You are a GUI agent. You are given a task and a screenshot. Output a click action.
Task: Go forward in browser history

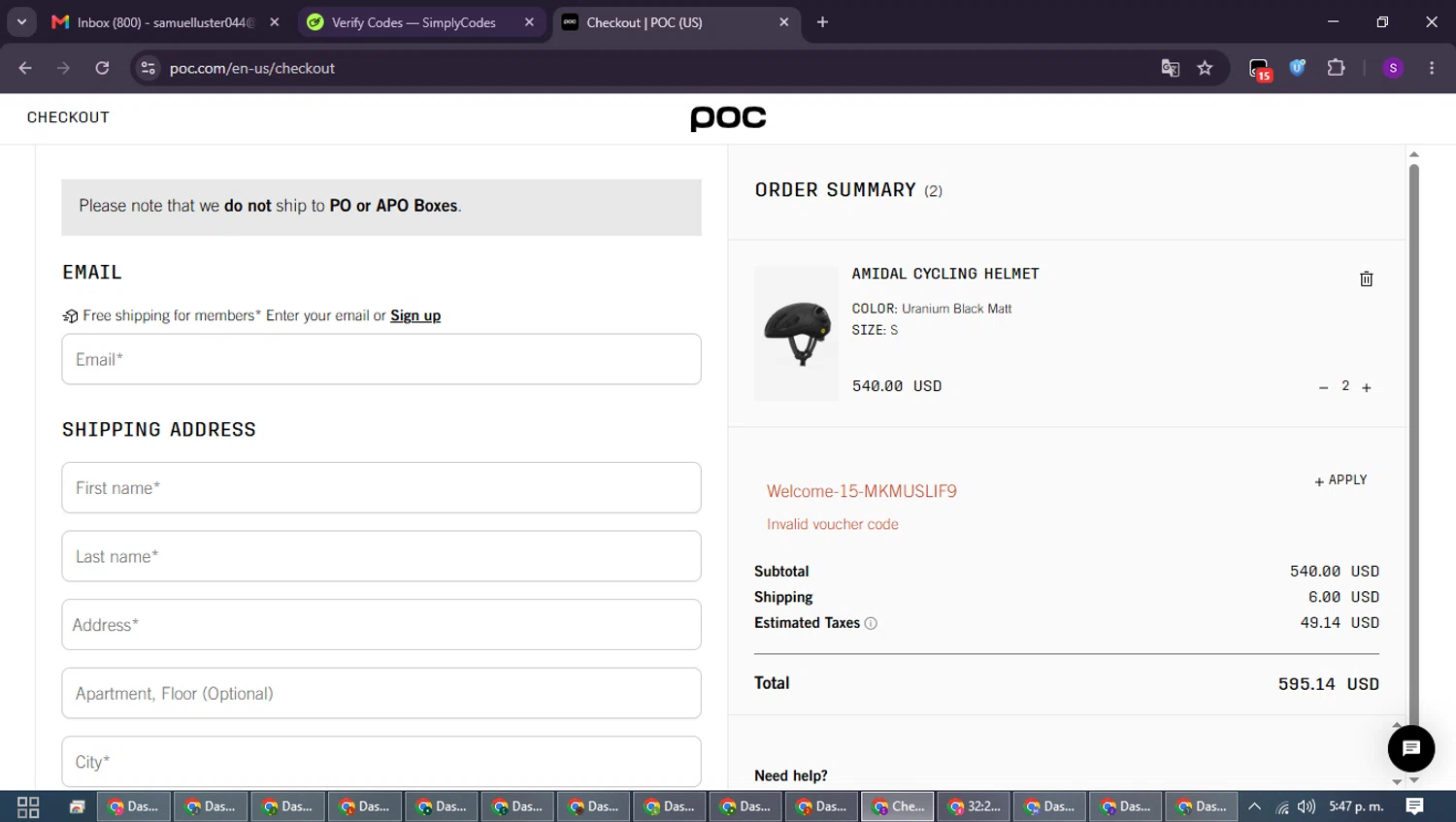[63, 68]
